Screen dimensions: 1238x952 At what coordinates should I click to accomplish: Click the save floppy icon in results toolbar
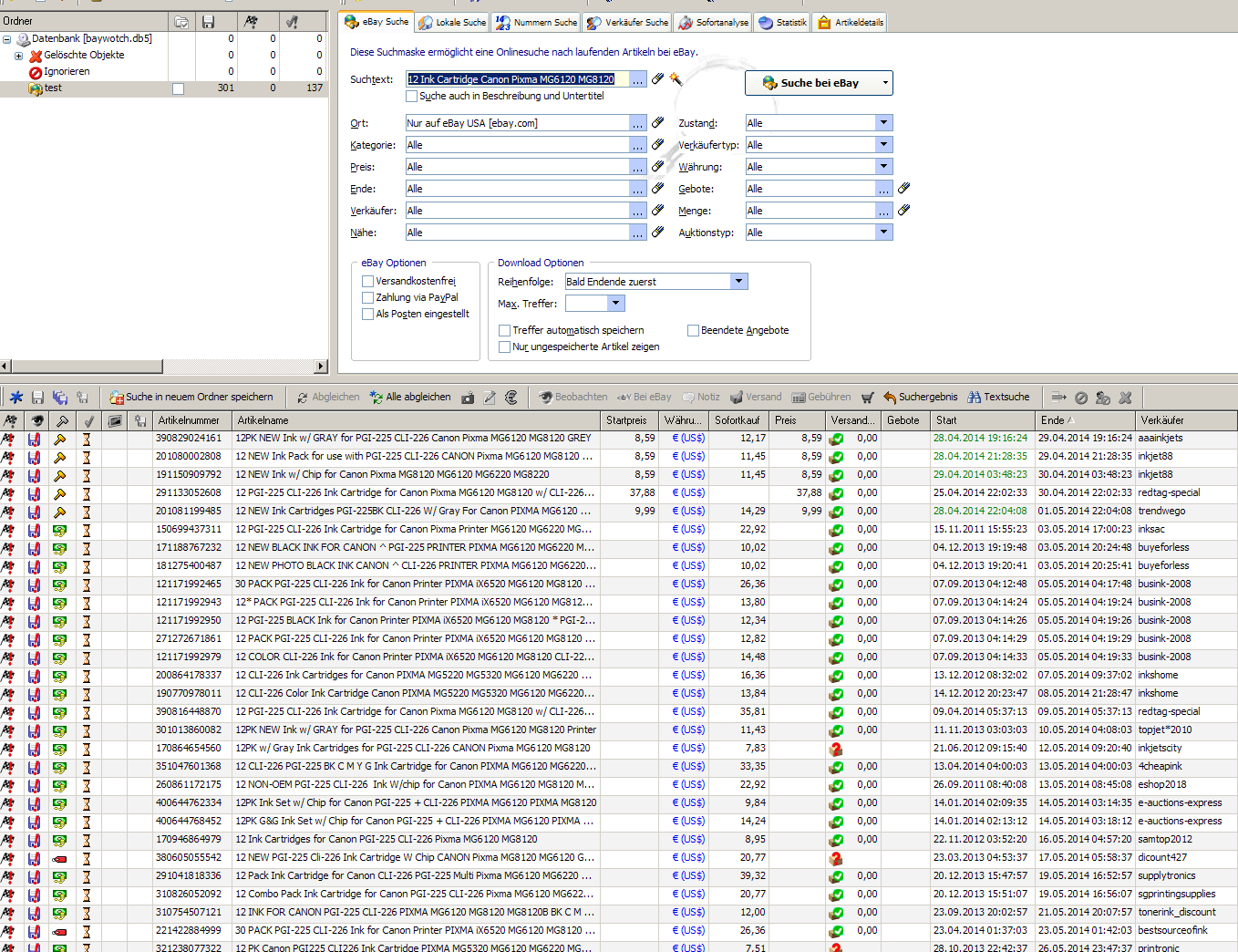pyautogui.click(x=37, y=398)
